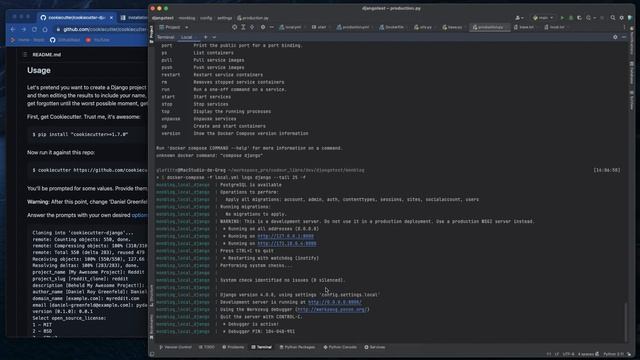Open the http://127.0.0.1:8000 link in terminal
The width and height of the screenshot is (640, 360).
pos(285,236)
